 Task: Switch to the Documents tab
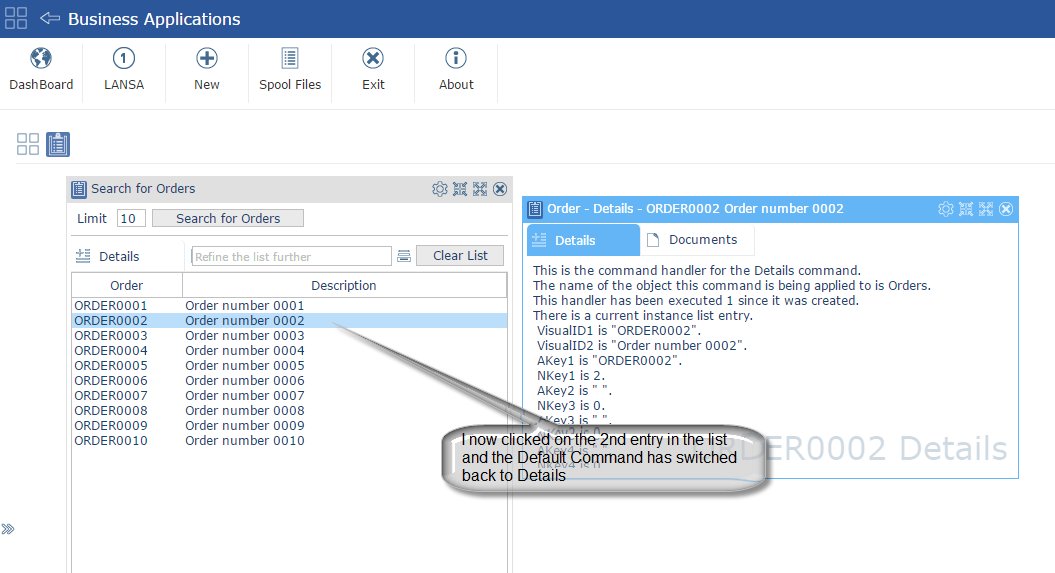pyautogui.click(x=696, y=240)
